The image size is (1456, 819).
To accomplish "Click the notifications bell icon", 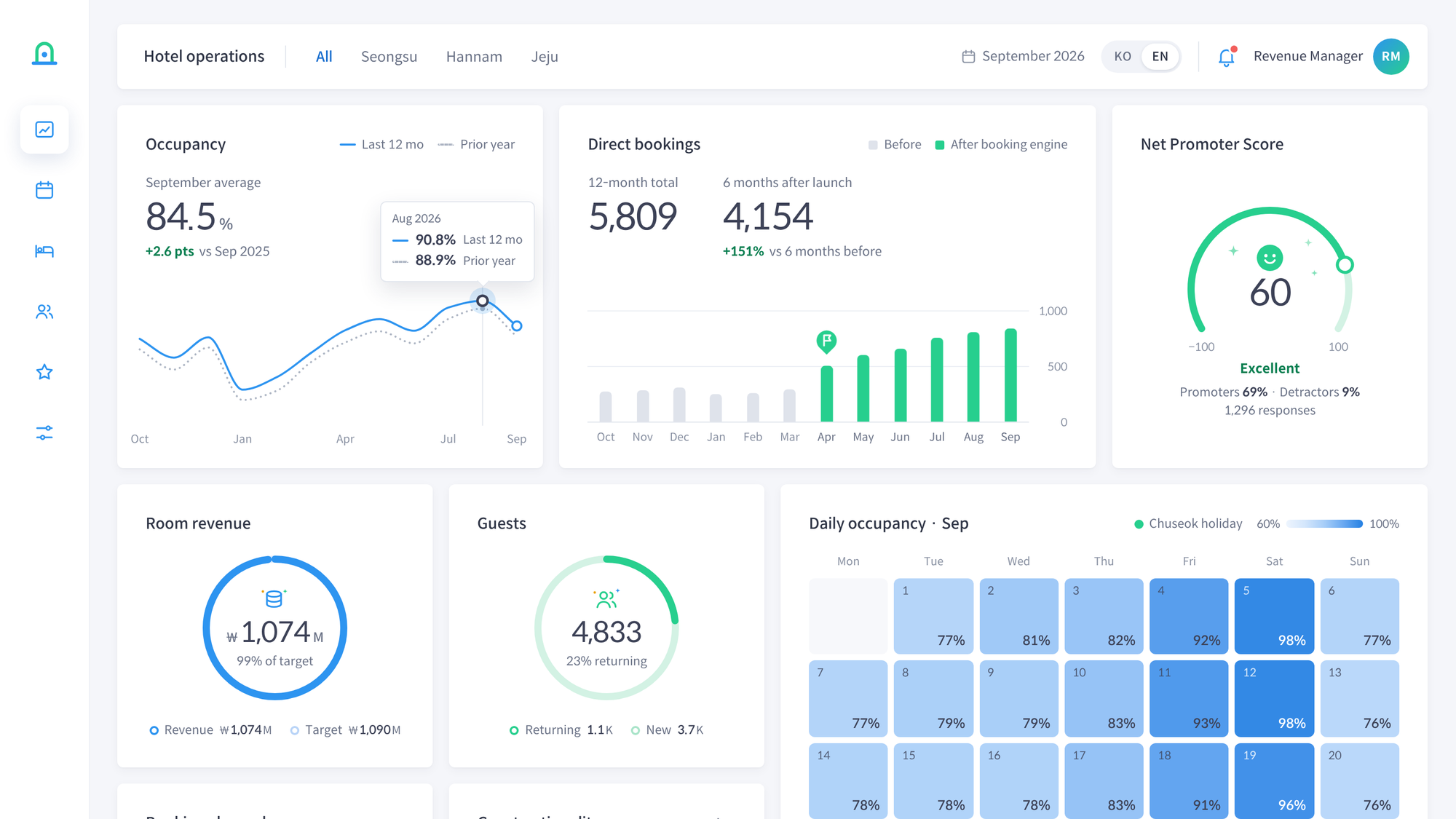I will (x=1227, y=57).
